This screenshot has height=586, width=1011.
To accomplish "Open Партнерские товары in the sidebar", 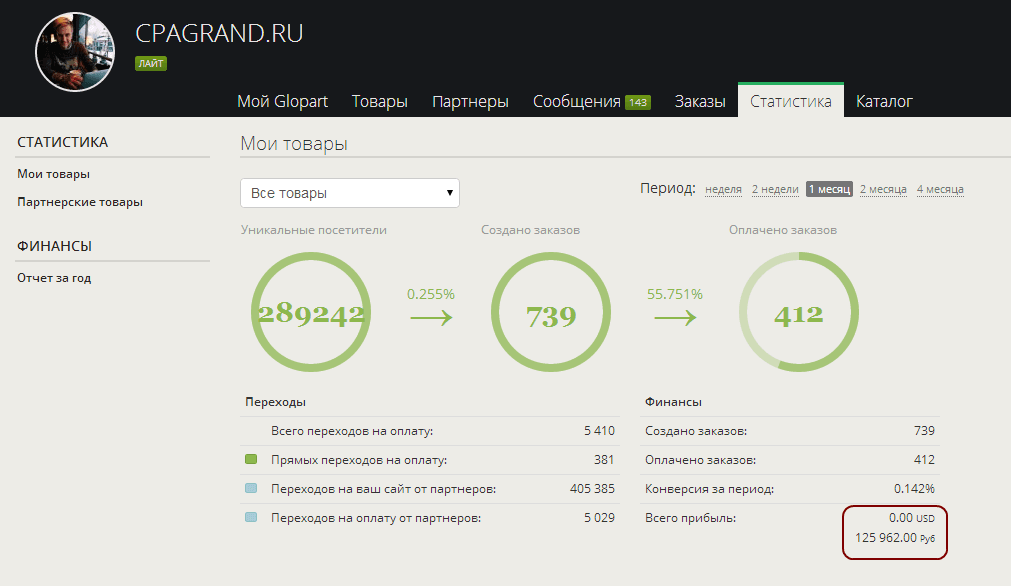I will tap(80, 202).
